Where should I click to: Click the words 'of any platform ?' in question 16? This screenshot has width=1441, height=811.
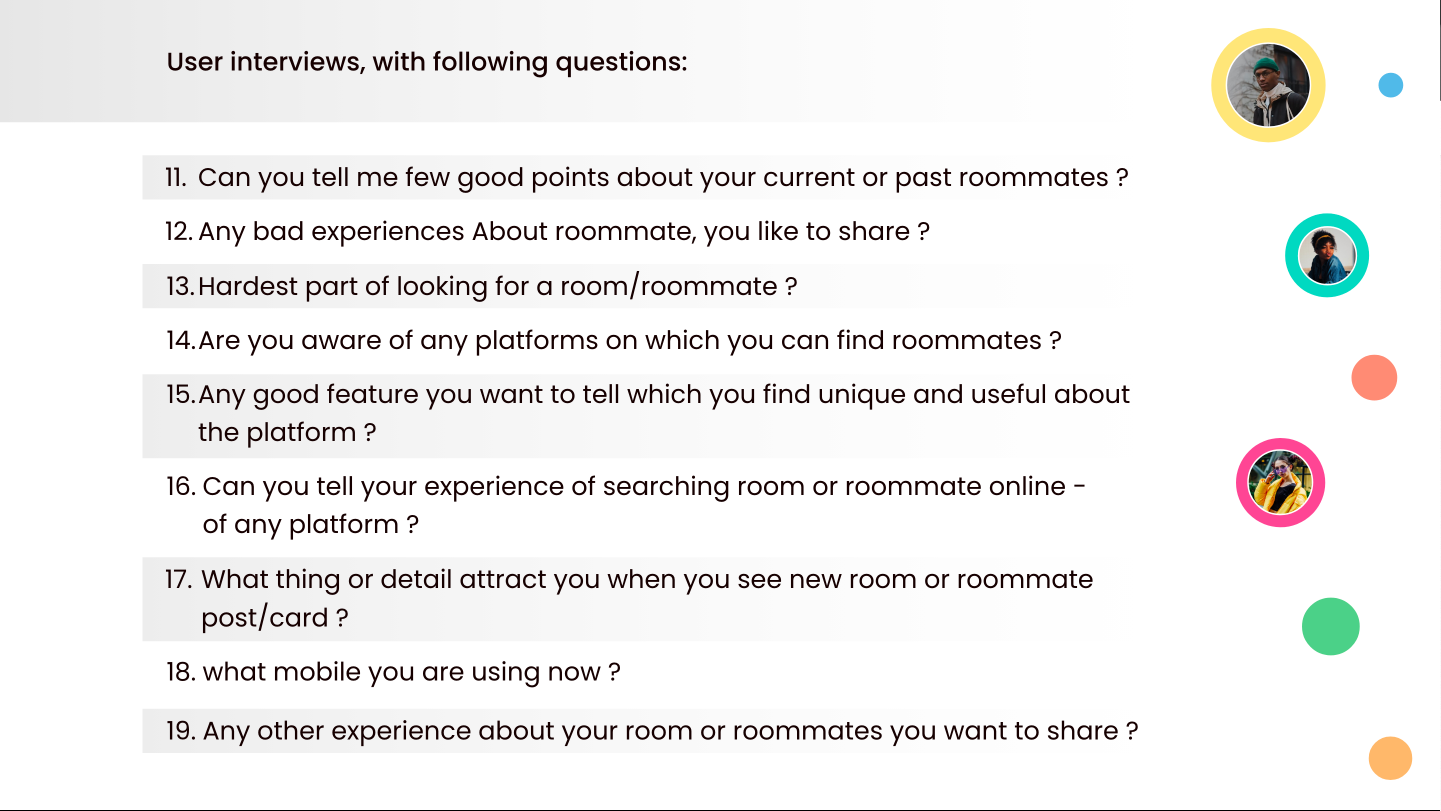tap(310, 524)
